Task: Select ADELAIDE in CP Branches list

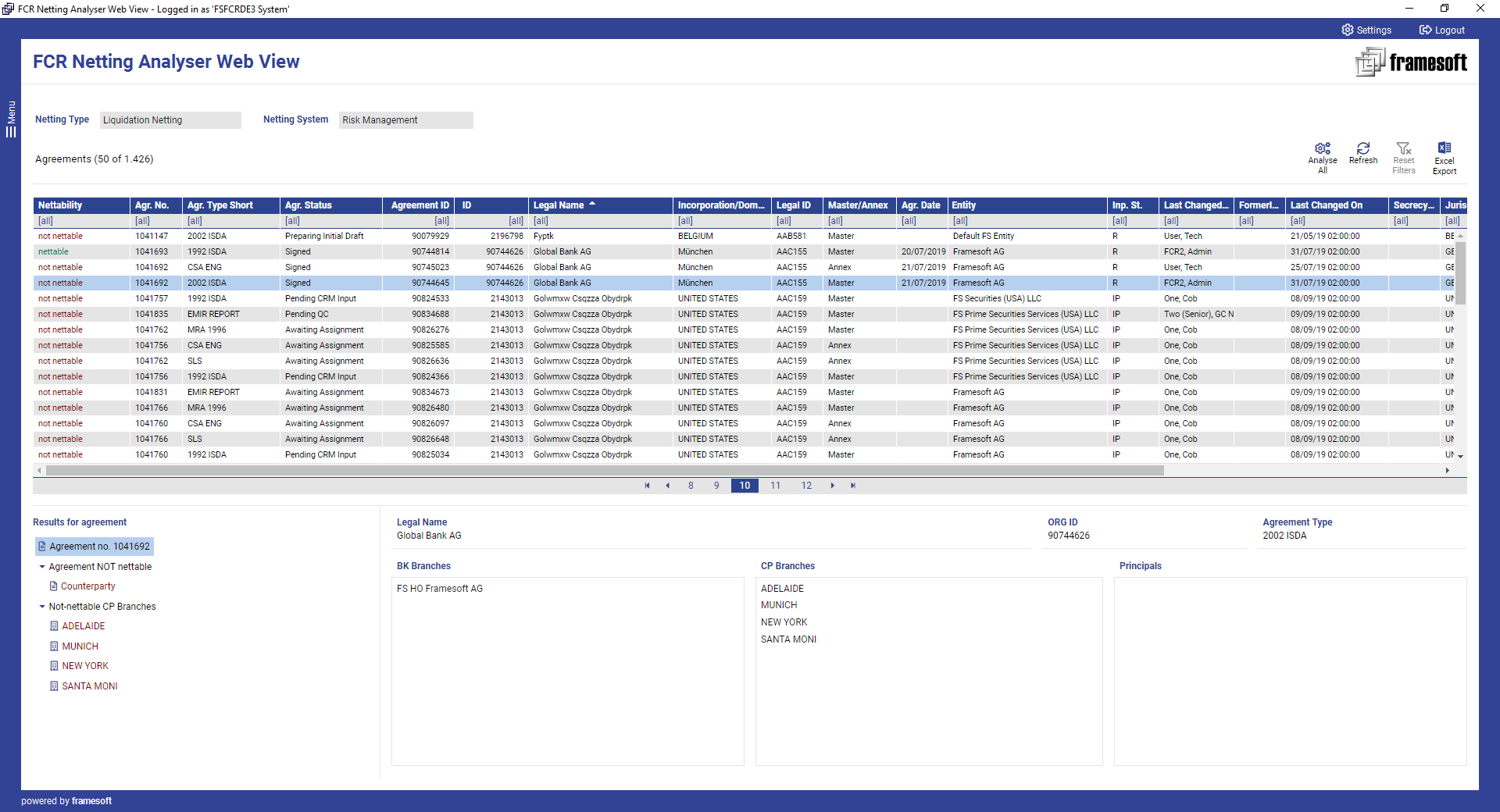Action: point(782,589)
